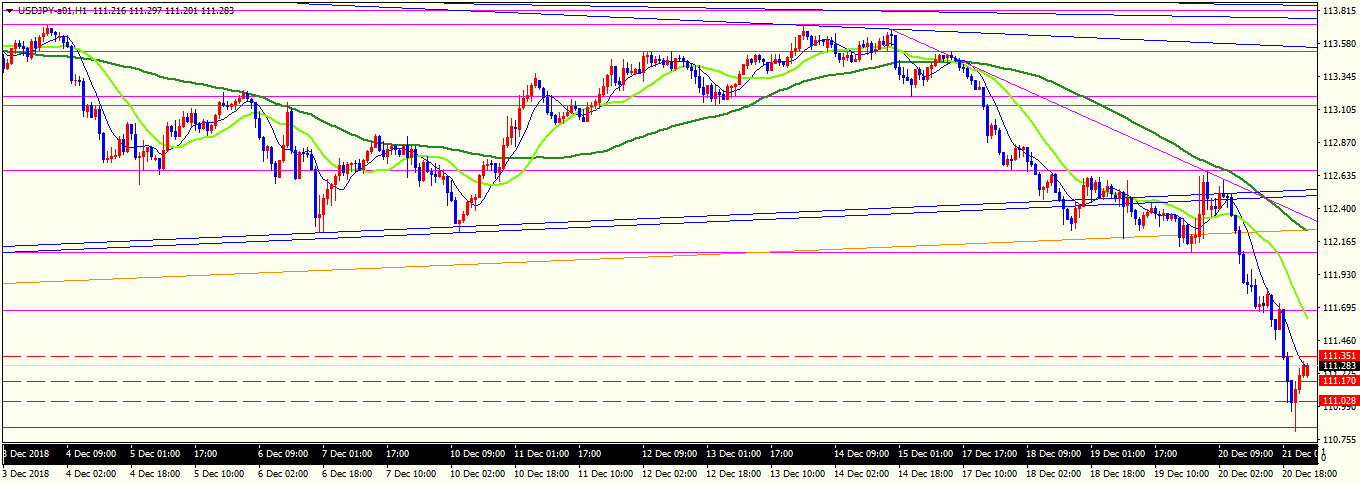Click the 15 Dec 01:00 time label

tap(925, 453)
